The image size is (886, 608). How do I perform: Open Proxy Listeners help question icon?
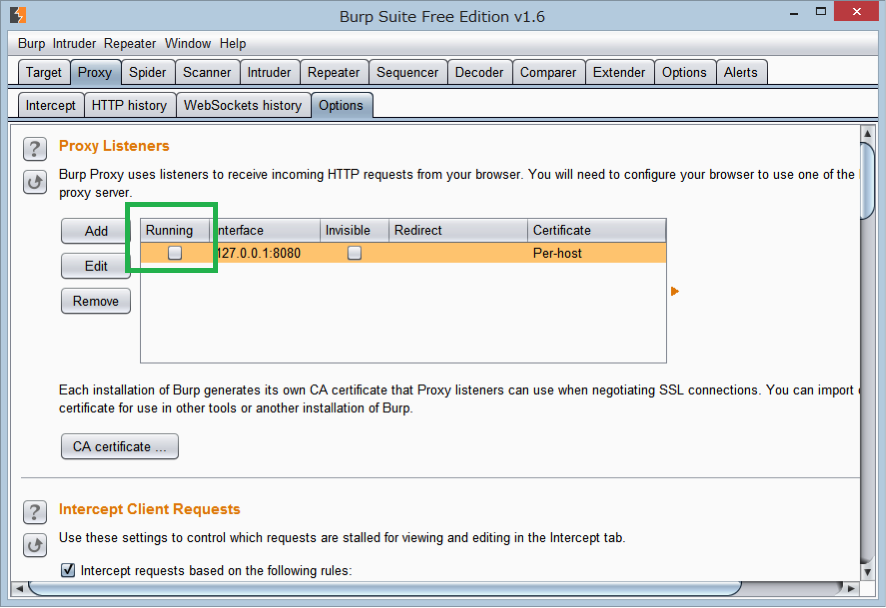[x=34, y=149]
